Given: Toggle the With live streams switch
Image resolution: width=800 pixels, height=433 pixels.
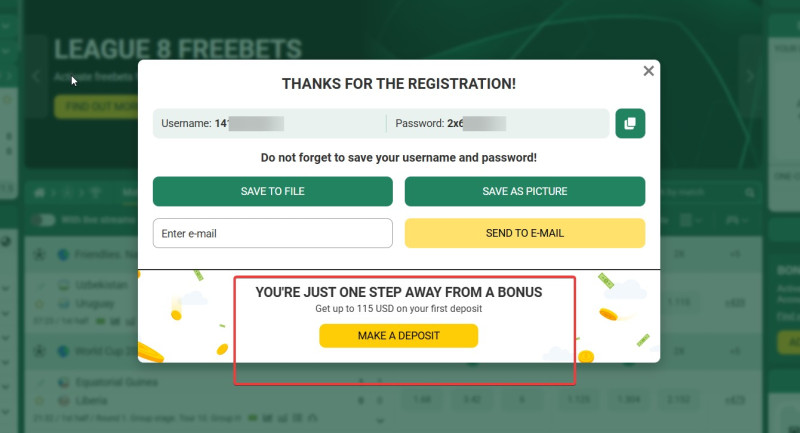Looking at the screenshot, I should [x=44, y=219].
